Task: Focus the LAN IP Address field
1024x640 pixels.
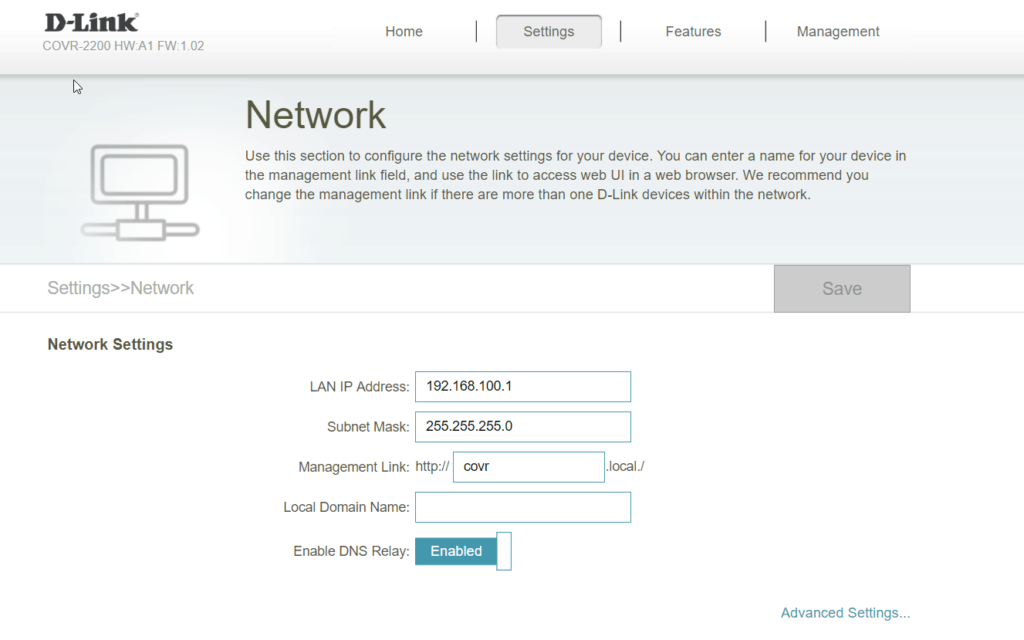Action: tap(523, 386)
